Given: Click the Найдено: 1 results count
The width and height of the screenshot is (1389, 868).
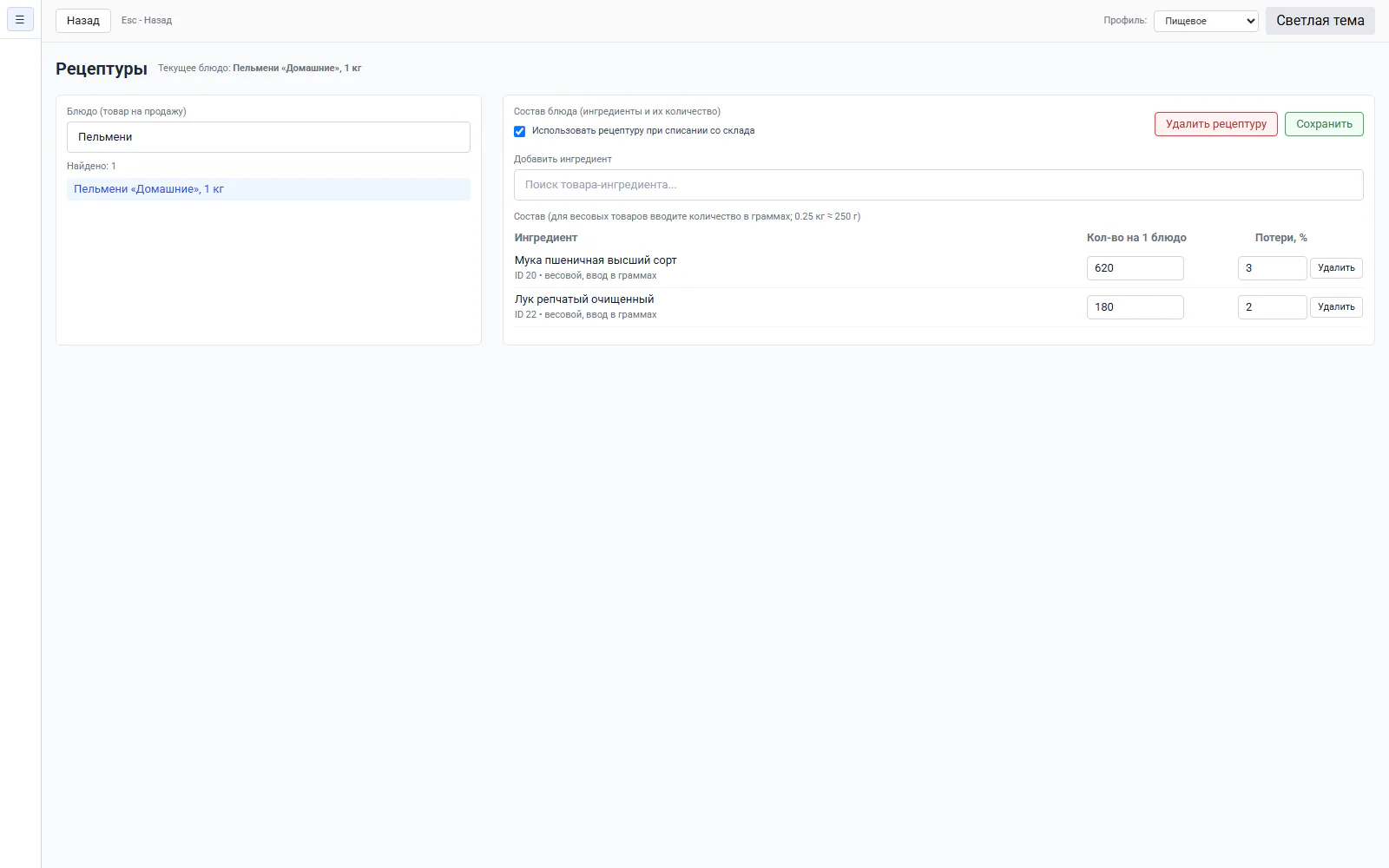Looking at the screenshot, I should pos(91,166).
